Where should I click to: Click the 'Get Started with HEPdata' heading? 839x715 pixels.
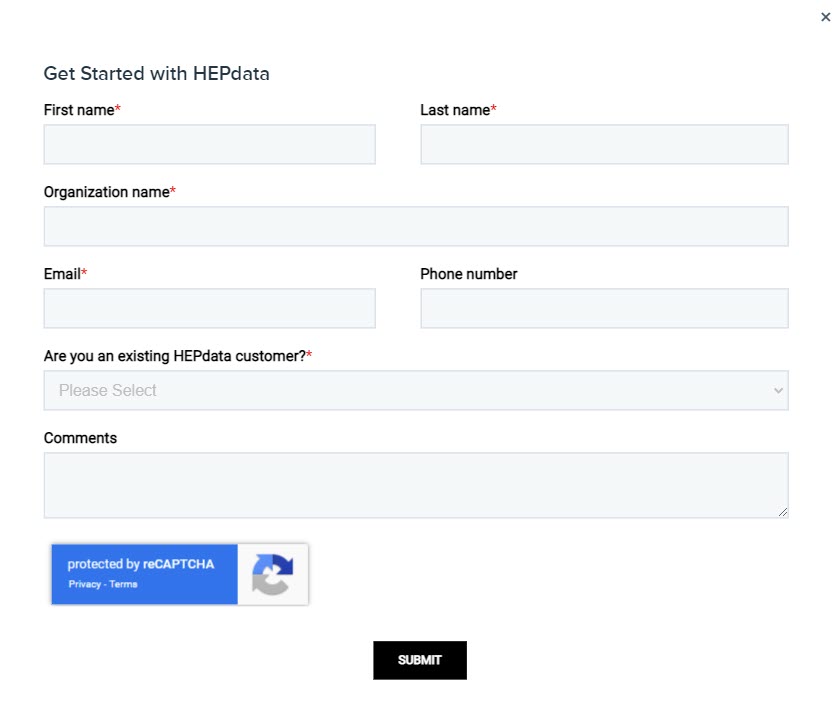pyautogui.click(x=156, y=73)
